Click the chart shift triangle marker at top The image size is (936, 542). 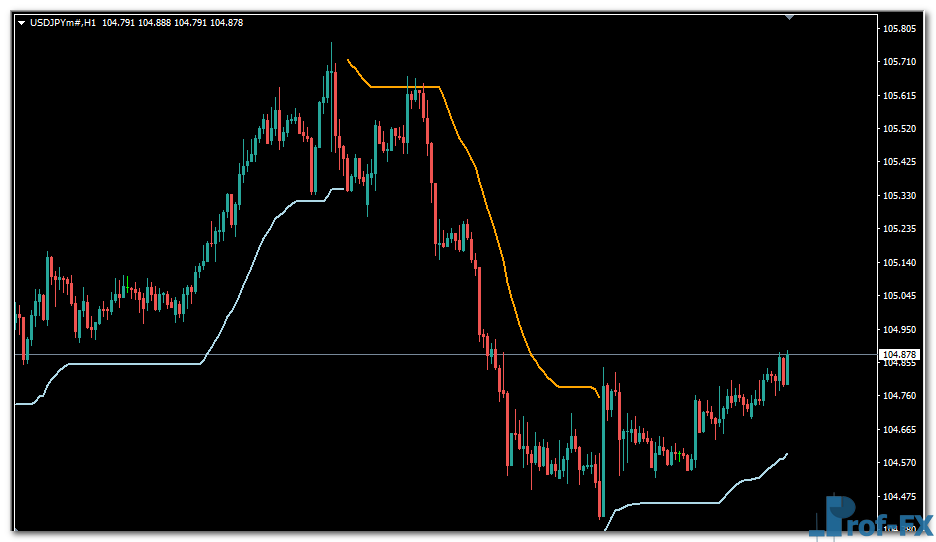pyautogui.click(x=790, y=17)
